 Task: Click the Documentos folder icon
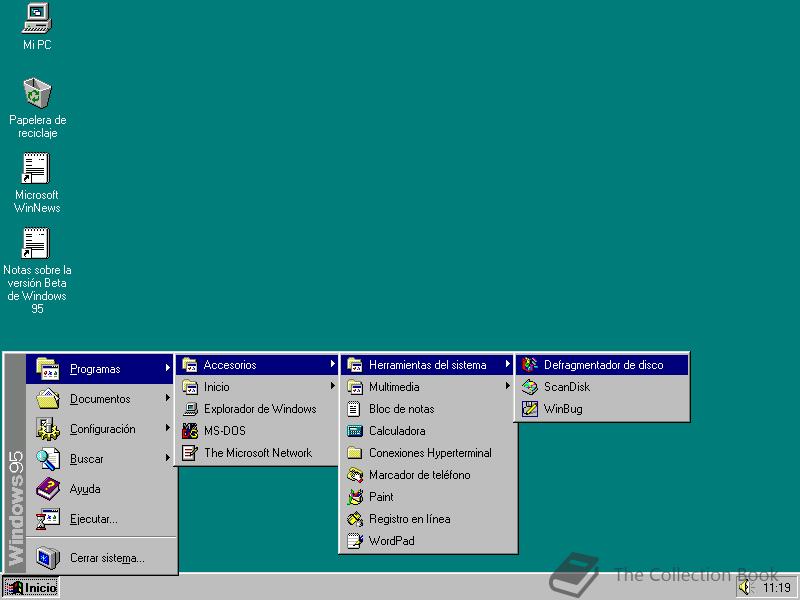tap(48, 398)
